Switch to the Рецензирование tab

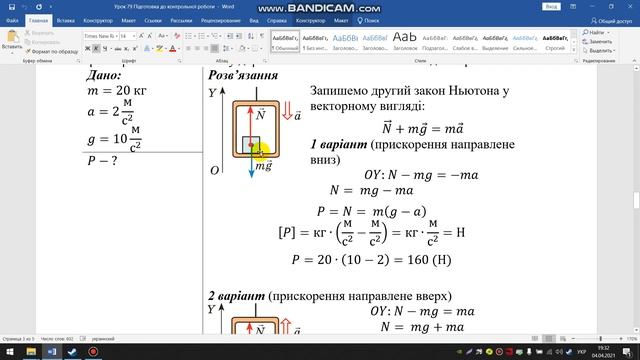pos(220,20)
